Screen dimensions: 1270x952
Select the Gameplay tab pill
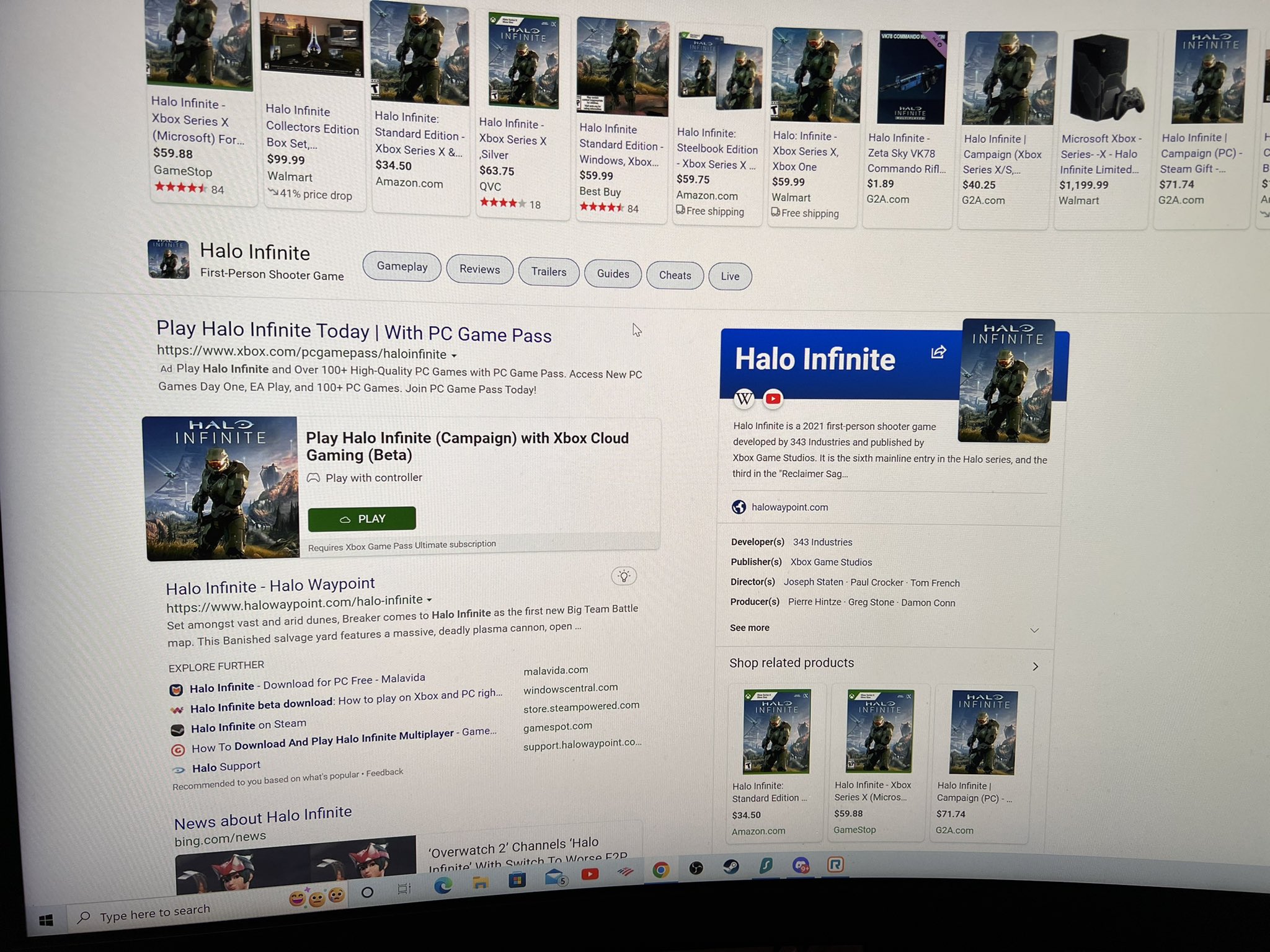(402, 267)
